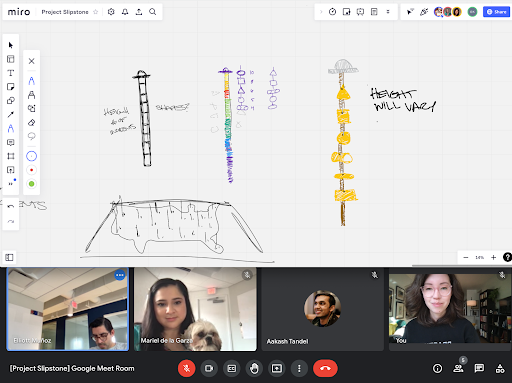Select the cursor arrow tool in Miro toolbar
Screen dimensions: 512x383
point(11,45)
